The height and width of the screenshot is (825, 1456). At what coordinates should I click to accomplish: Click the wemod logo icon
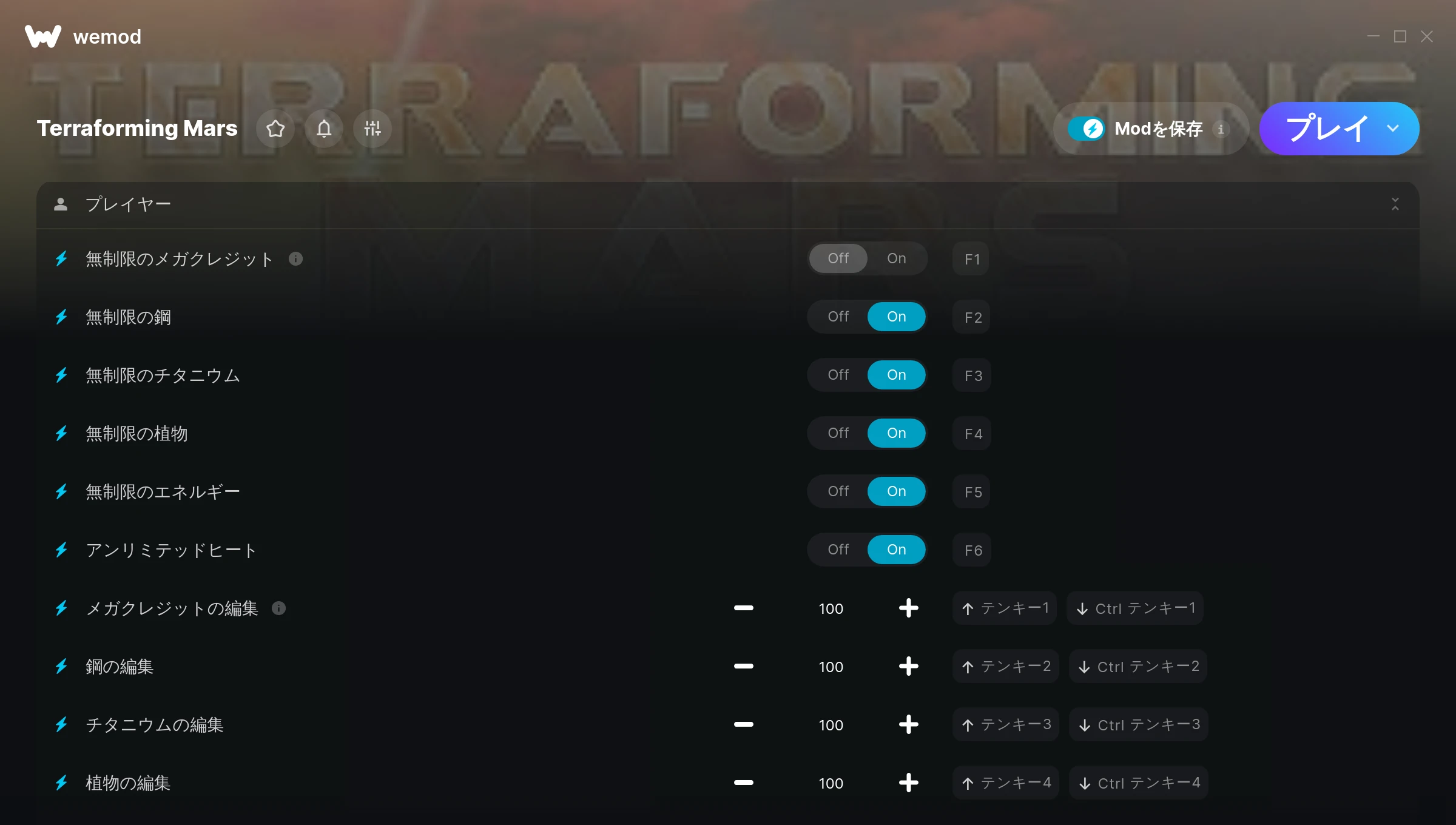tap(43, 36)
